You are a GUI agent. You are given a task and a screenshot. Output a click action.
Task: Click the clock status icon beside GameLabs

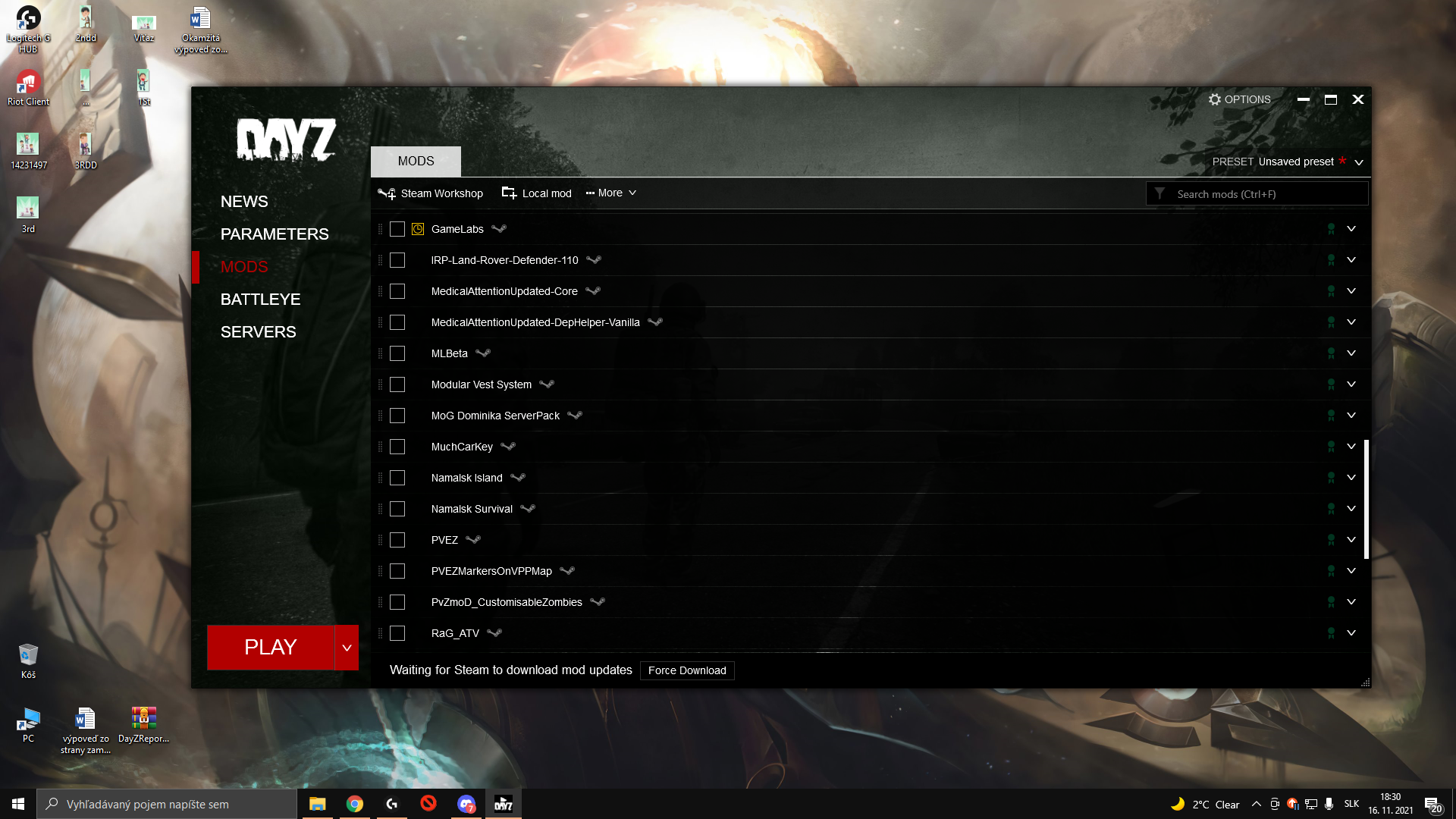pos(418,229)
